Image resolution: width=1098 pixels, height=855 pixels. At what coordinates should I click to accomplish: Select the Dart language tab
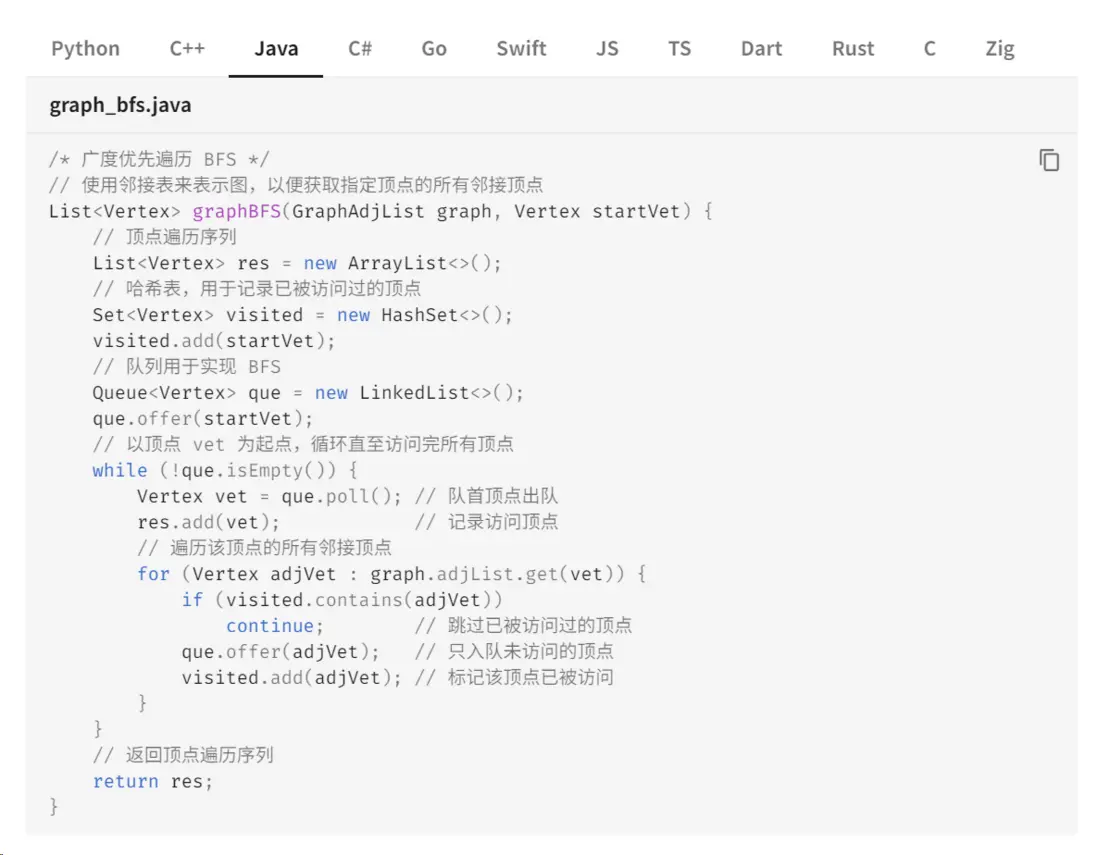(761, 48)
